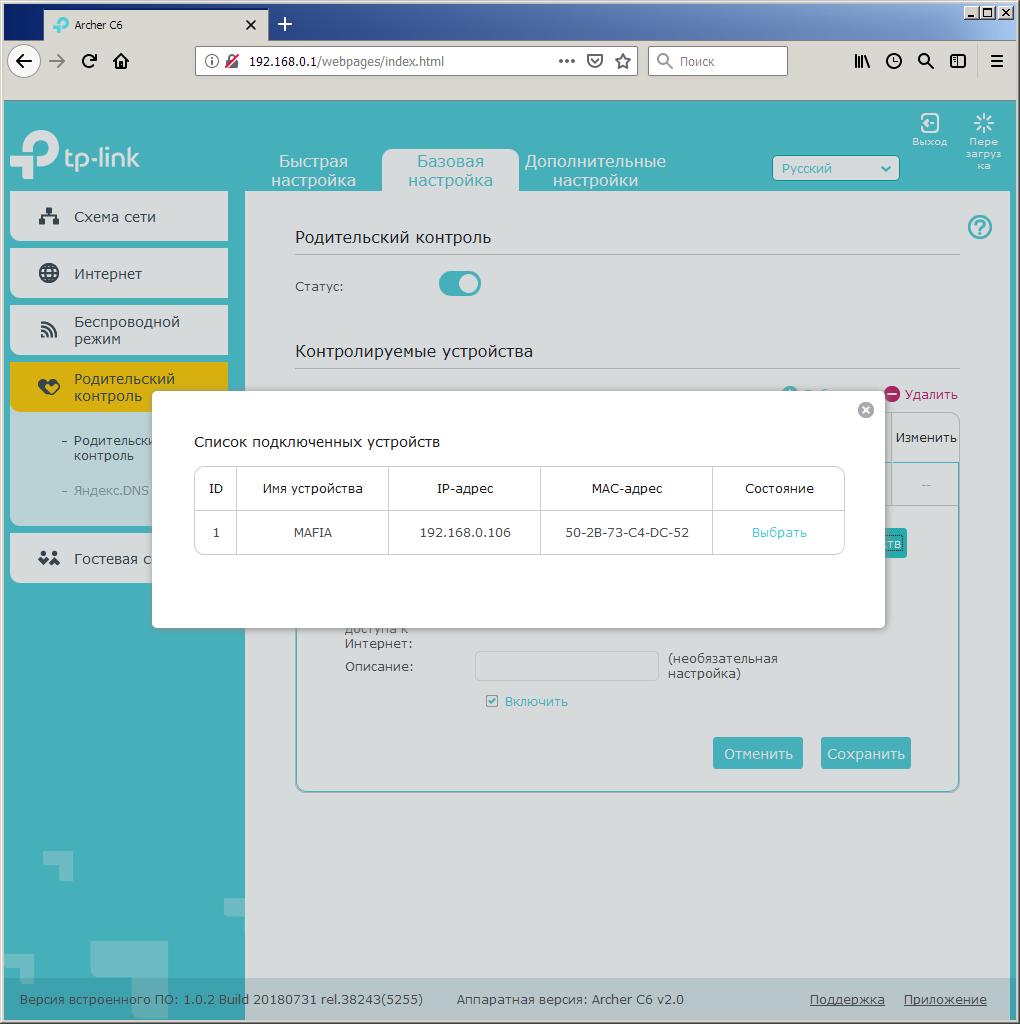1020x1024 pixels.
Task: Open Схема сети in sidebar
Action: click(x=118, y=217)
